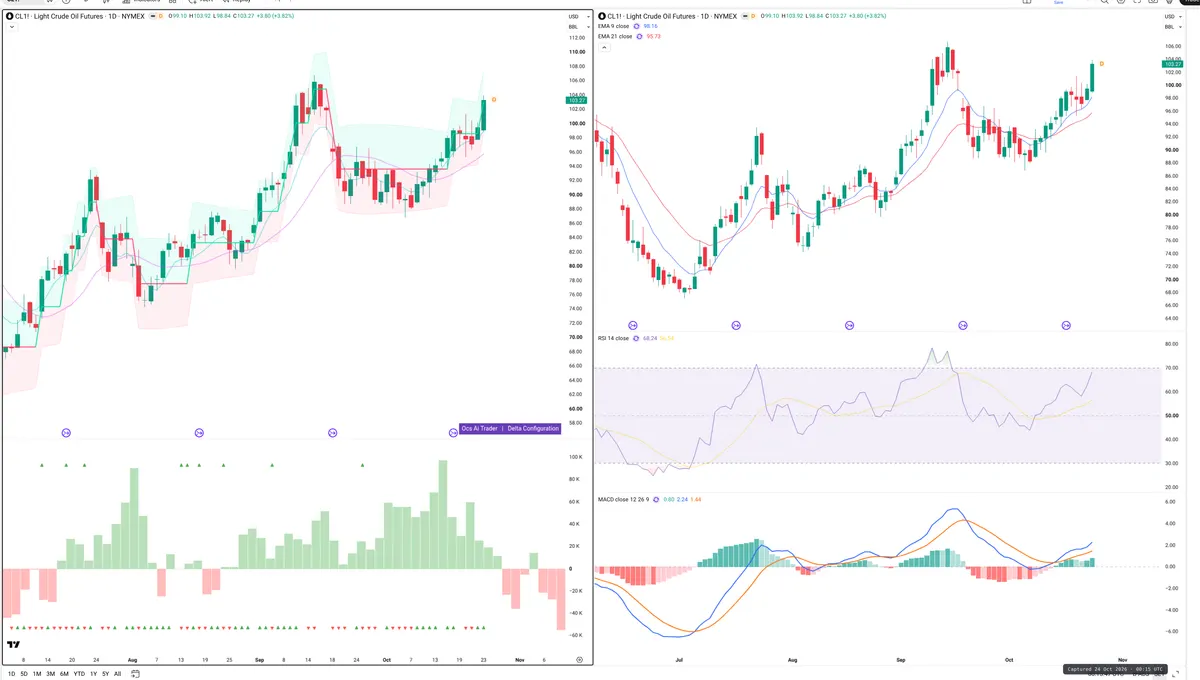Click the event marker left of Oca AI Trader
The height and width of the screenshot is (680, 1200).
[453, 432]
